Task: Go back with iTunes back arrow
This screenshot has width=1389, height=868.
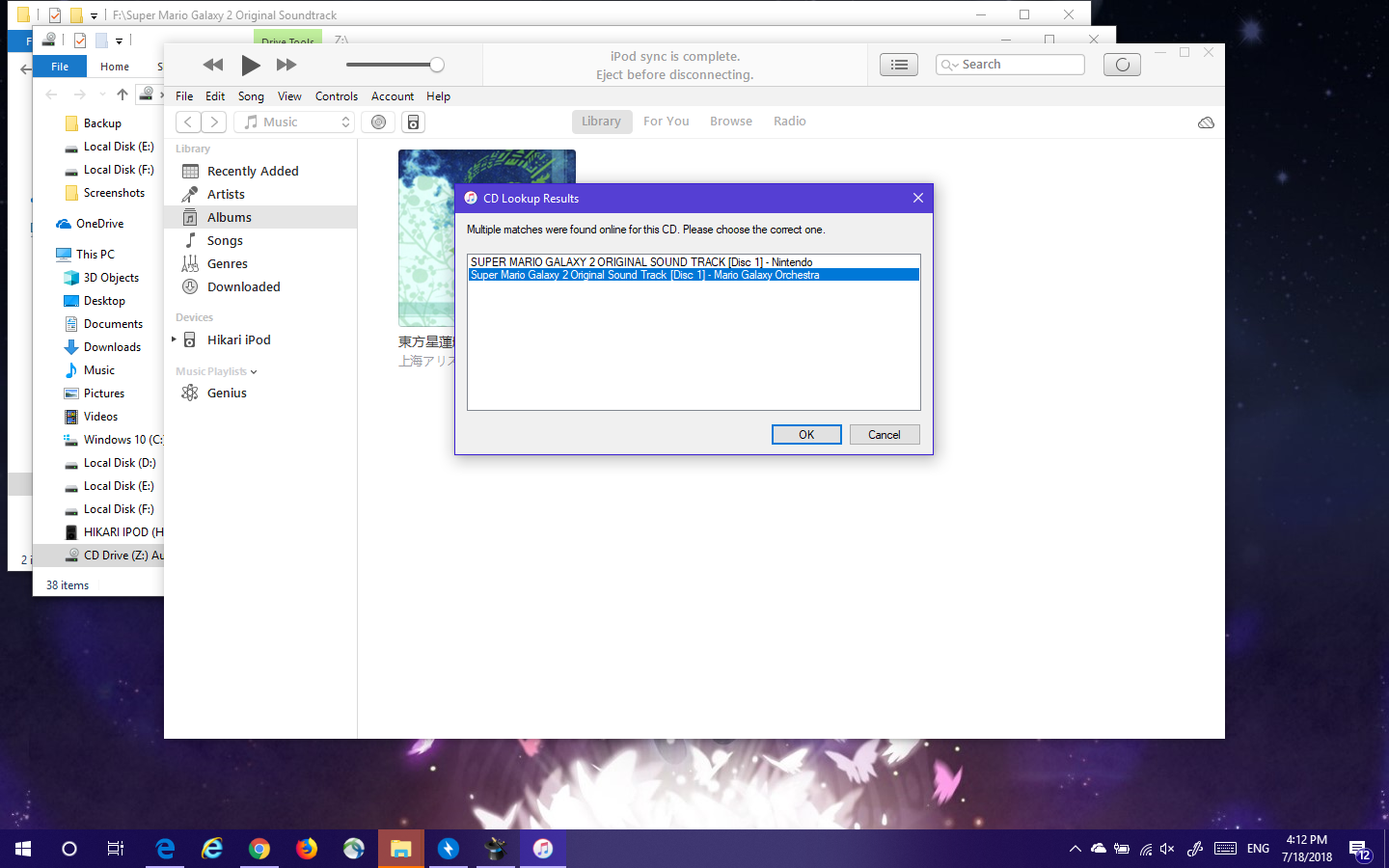Action: (x=188, y=122)
